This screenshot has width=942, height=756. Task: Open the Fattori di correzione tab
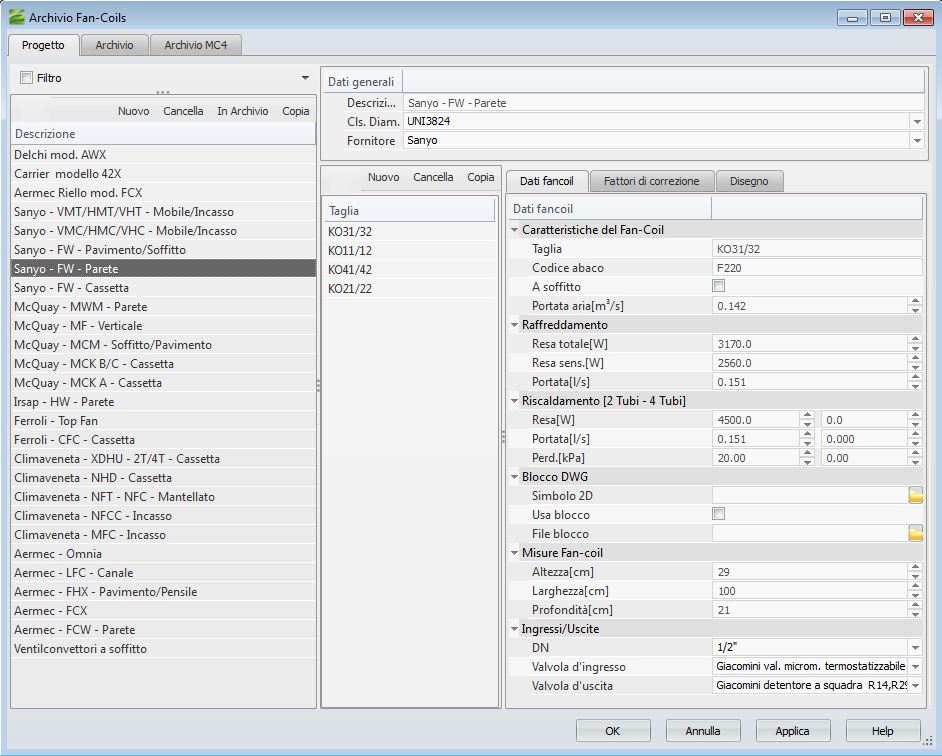(x=651, y=181)
